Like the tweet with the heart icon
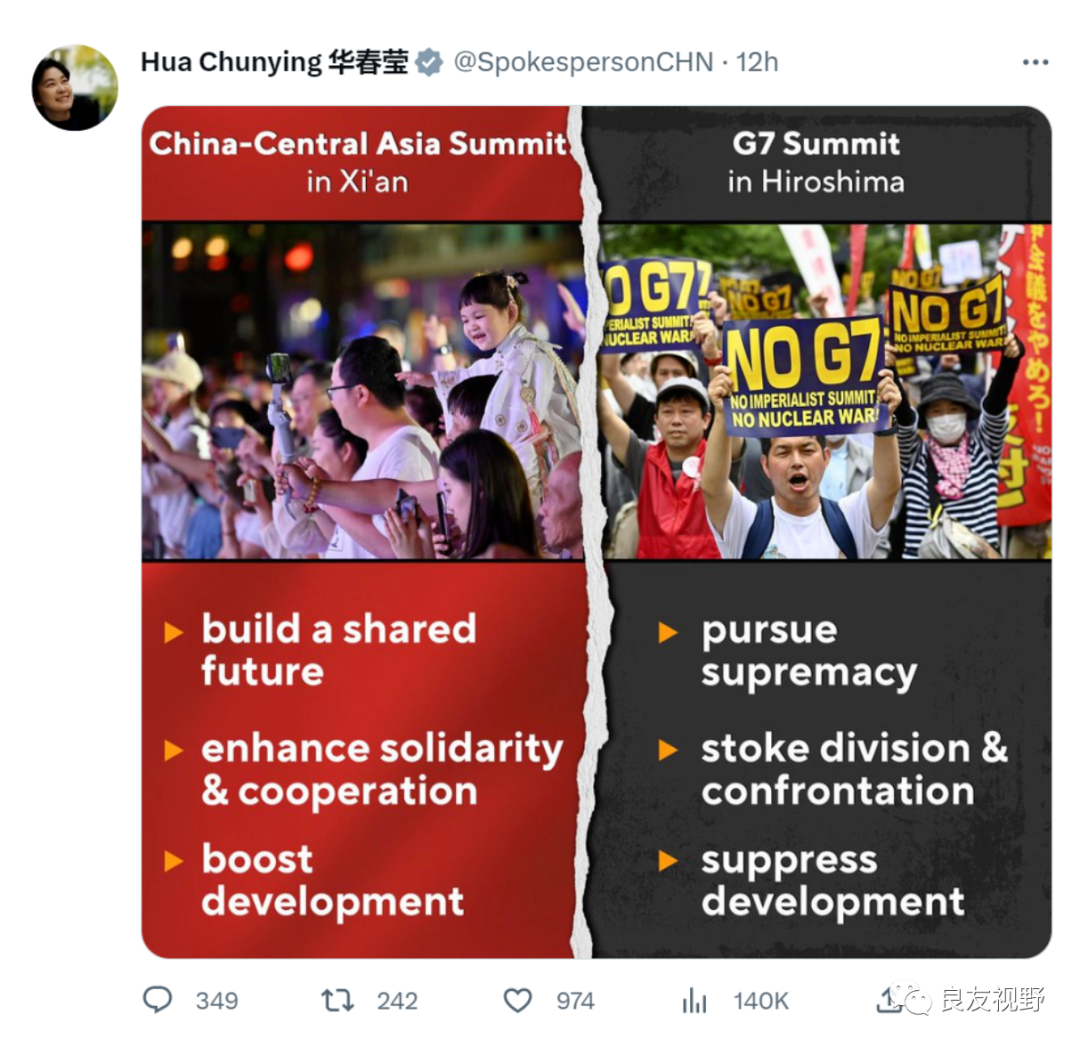This screenshot has width=1080, height=1047. [517, 1000]
